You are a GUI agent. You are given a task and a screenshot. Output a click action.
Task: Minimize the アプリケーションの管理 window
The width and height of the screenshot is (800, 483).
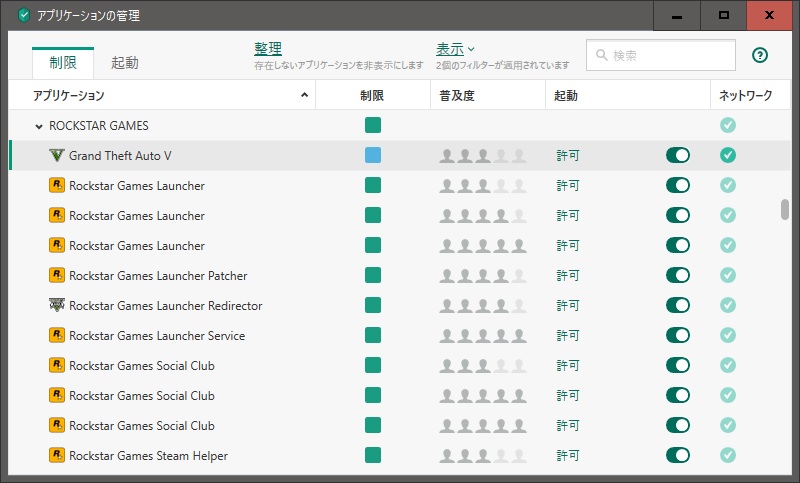click(x=677, y=16)
